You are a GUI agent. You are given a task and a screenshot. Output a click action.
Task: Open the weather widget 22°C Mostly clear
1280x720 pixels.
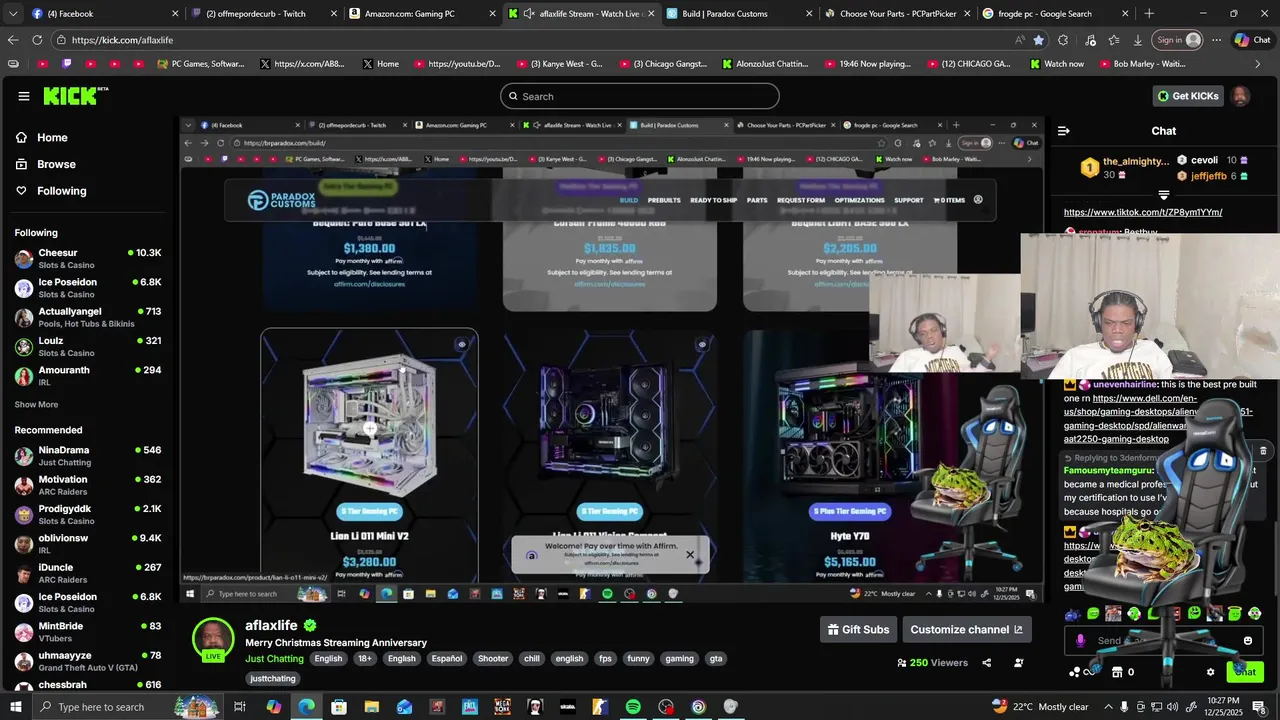click(x=1040, y=707)
